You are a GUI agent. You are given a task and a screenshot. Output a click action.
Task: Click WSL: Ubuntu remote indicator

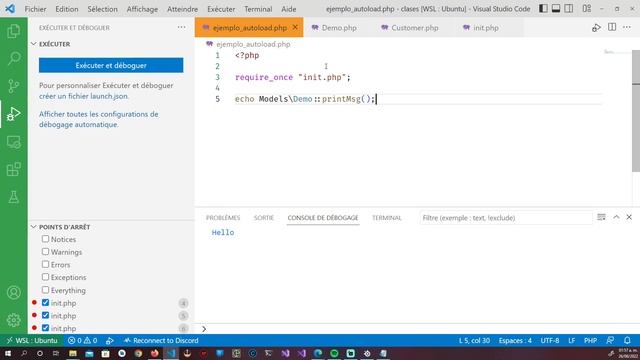[x=31, y=340]
